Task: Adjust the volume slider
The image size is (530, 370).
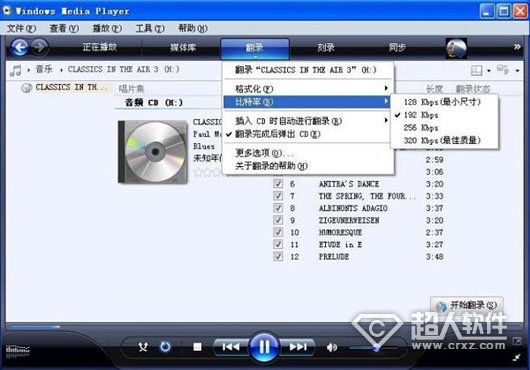Action: point(373,347)
